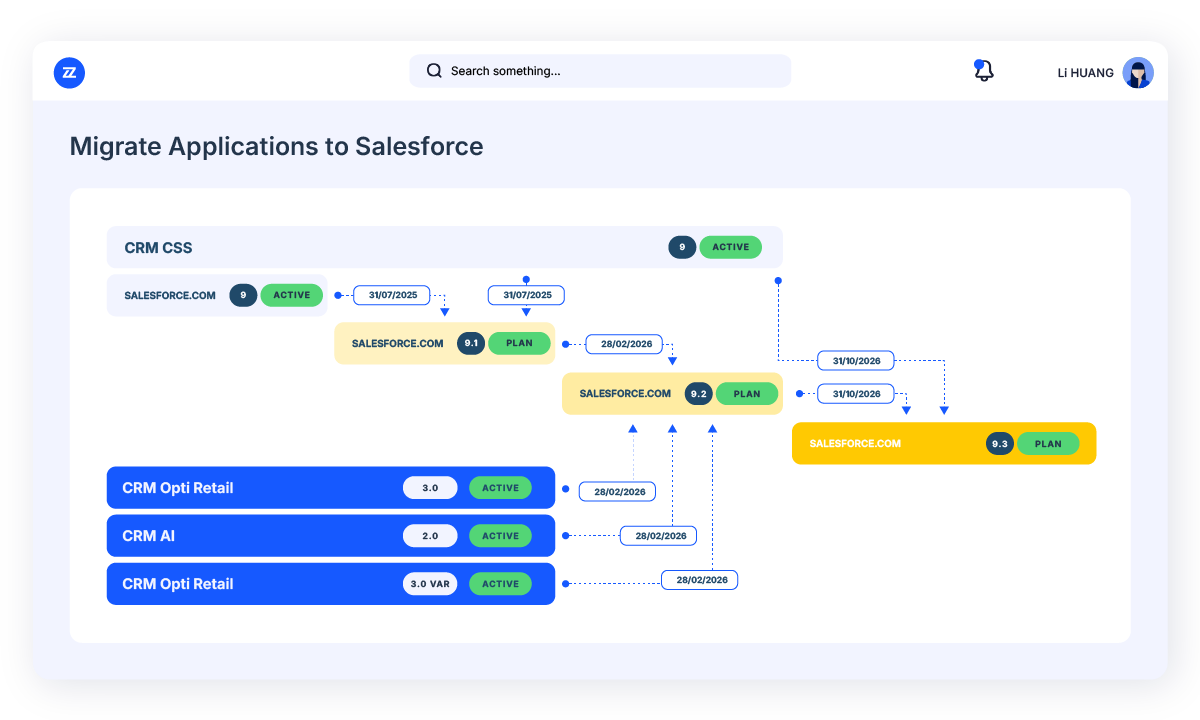This screenshot has height=720, width=1200.
Task: Select CRM Opti Retail 3.0 VAR row
Action: pyautogui.click(x=331, y=584)
